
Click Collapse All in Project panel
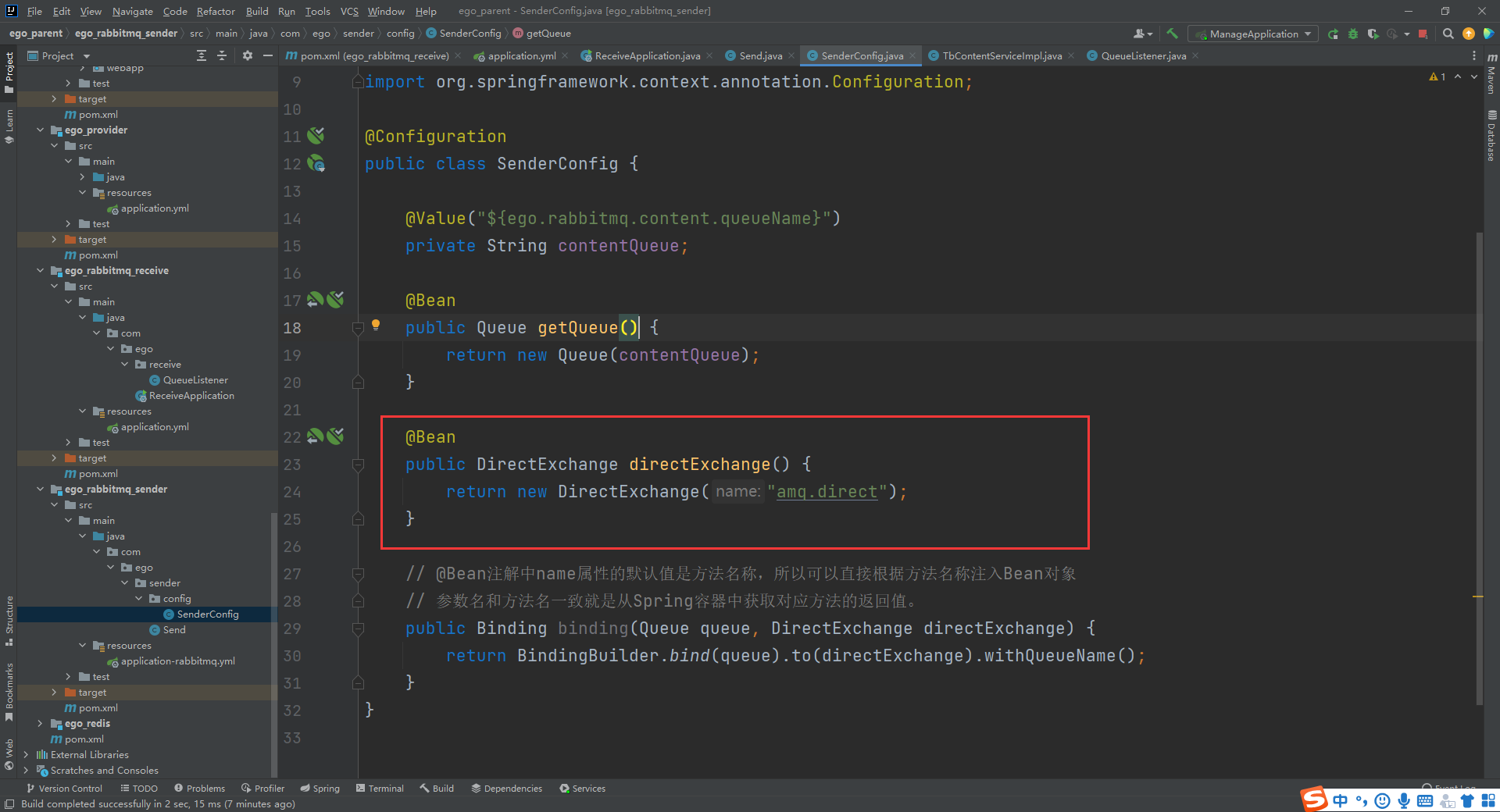coord(222,55)
